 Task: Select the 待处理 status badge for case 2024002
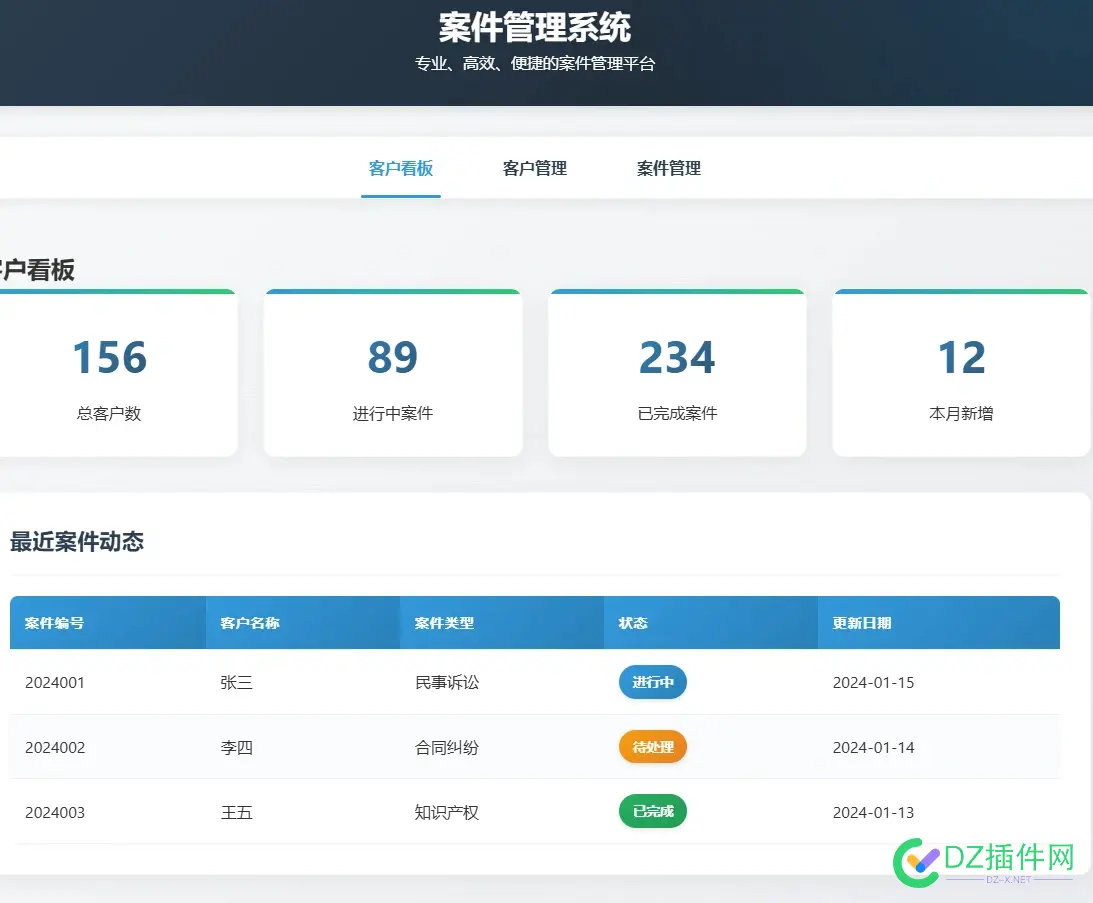[652, 747]
